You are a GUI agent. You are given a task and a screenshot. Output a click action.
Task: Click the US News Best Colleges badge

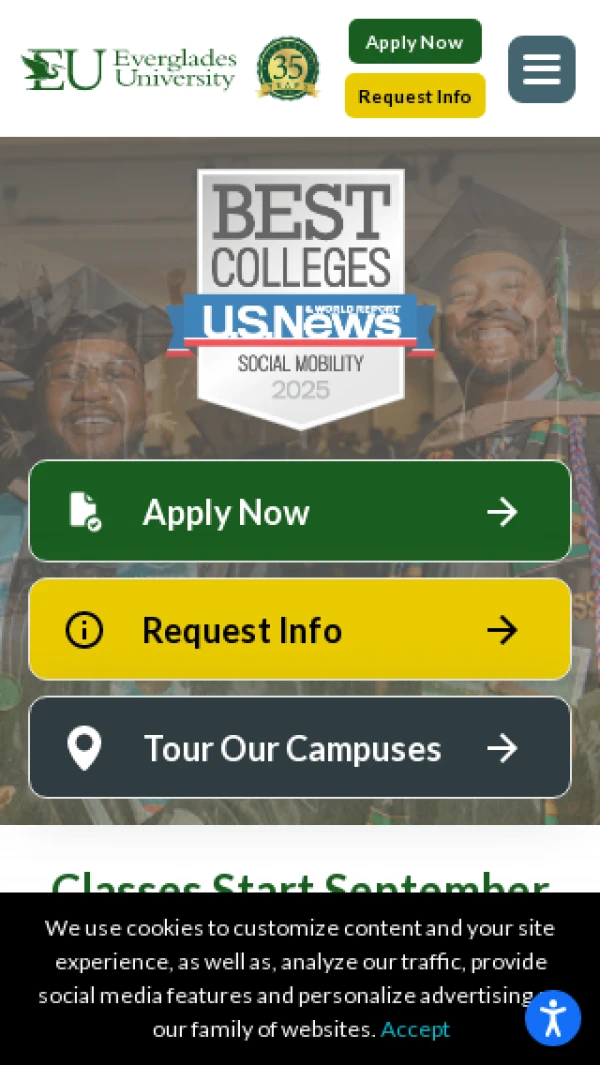click(x=301, y=299)
